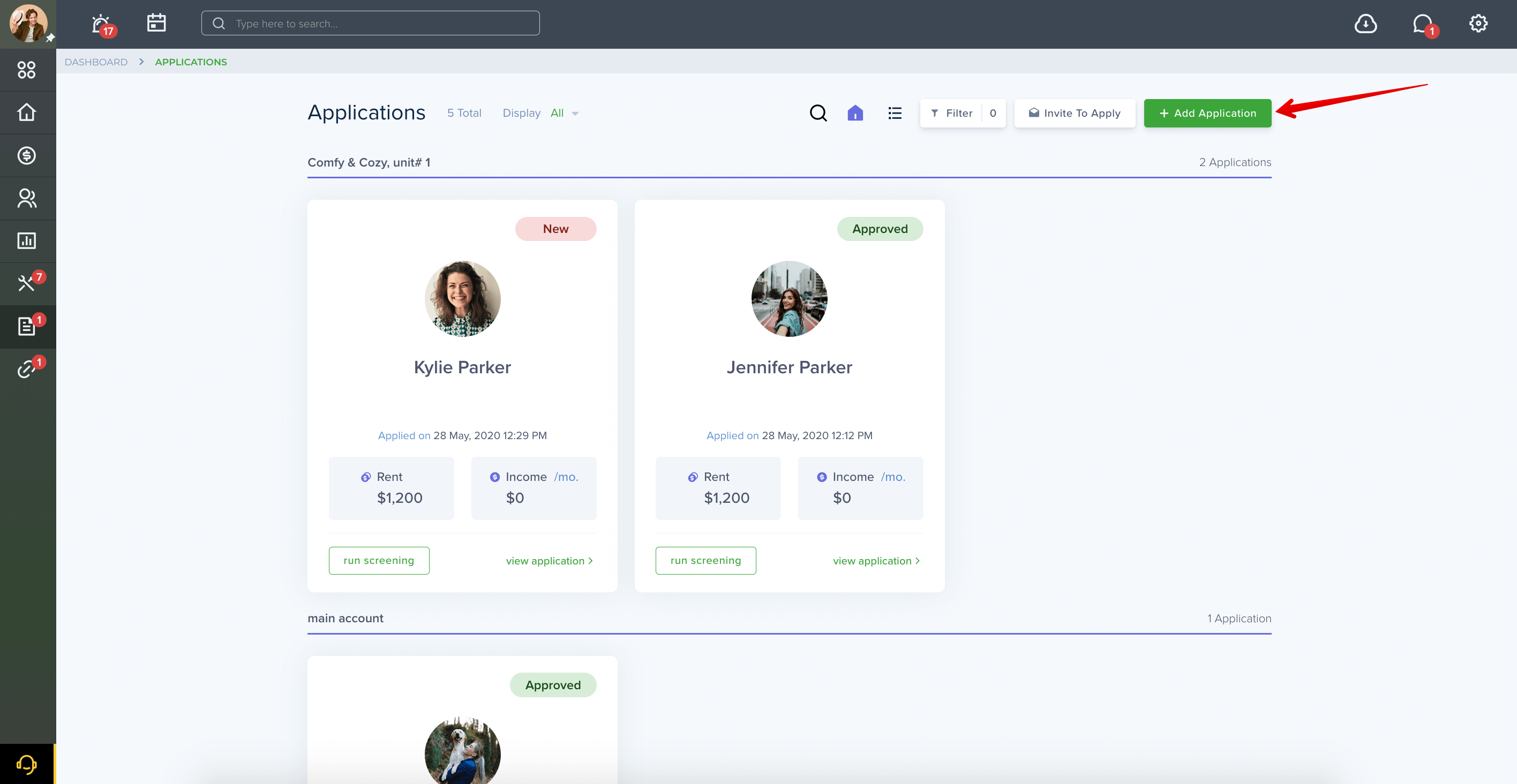Click Jennifer Parker's profile photo

click(x=789, y=299)
